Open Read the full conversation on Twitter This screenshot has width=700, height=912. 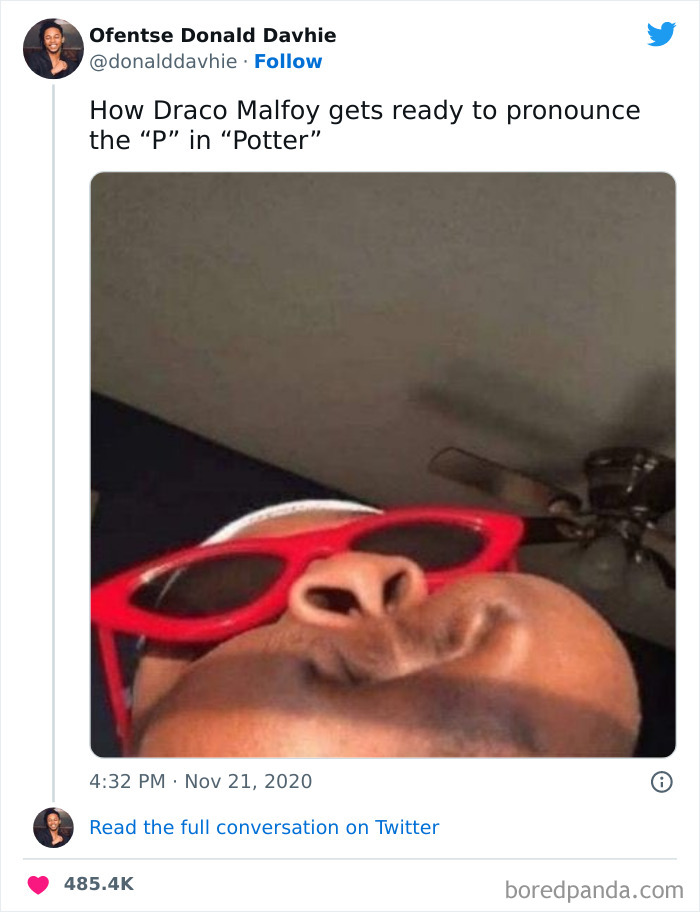tap(265, 827)
